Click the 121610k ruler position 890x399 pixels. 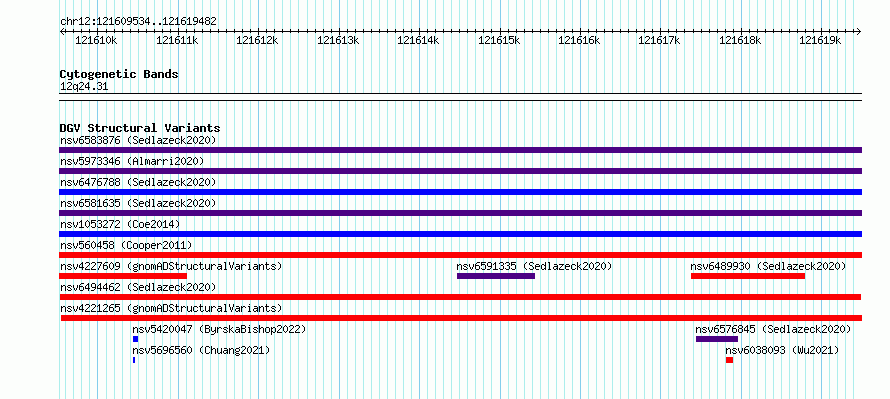tap(96, 40)
